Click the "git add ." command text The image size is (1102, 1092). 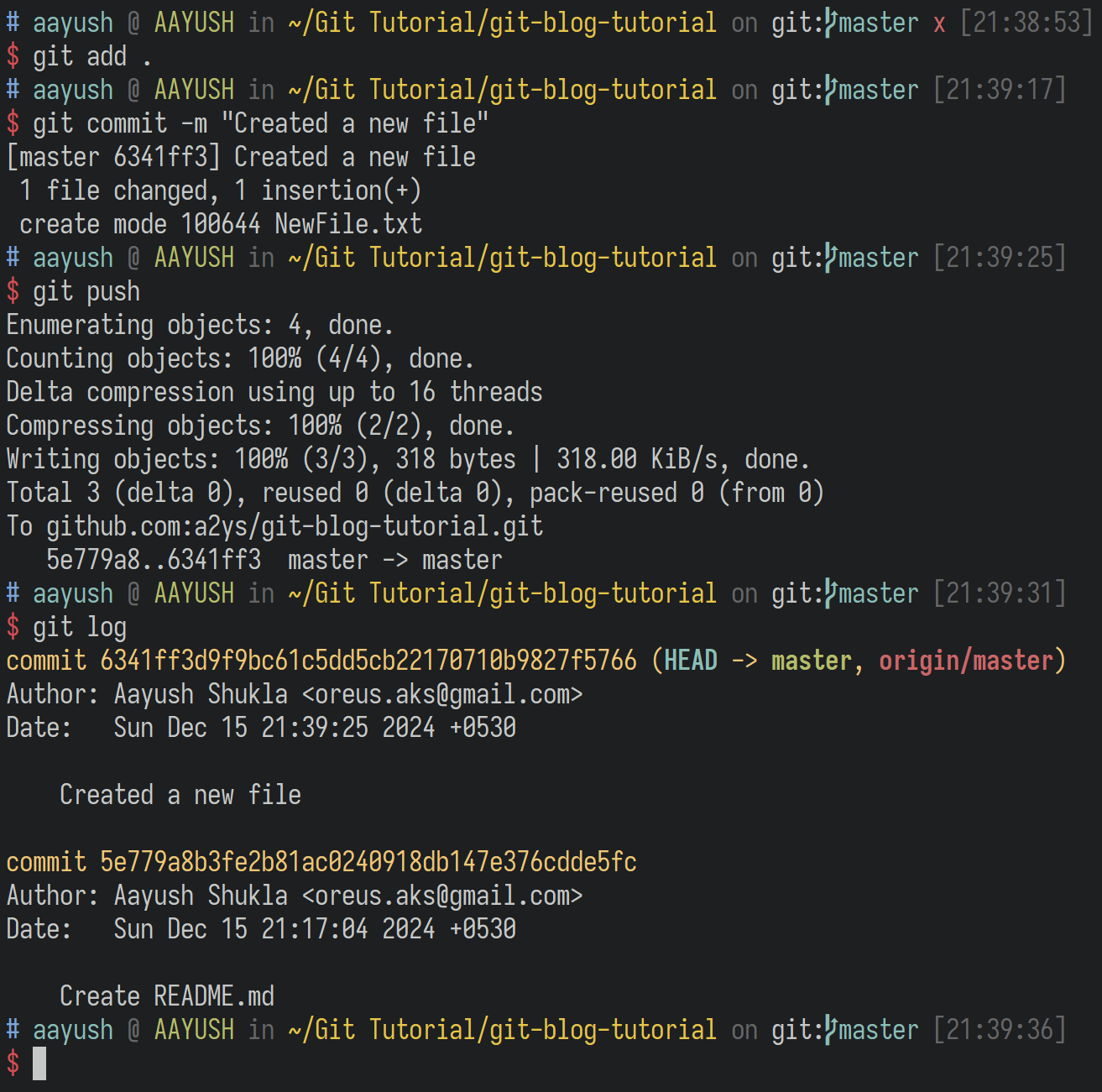coord(92,56)
